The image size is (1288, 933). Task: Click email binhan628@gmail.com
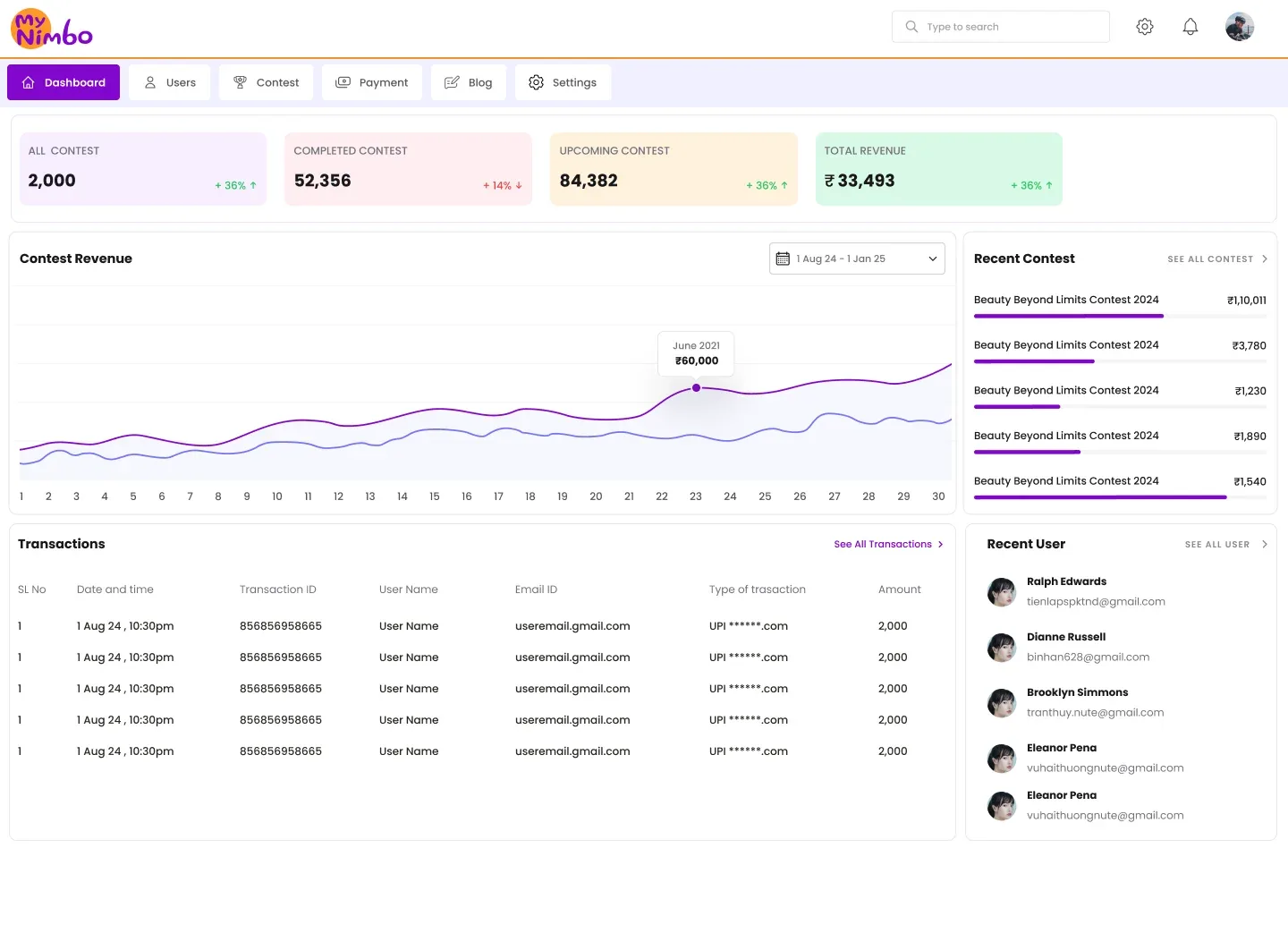[1088, 657]
